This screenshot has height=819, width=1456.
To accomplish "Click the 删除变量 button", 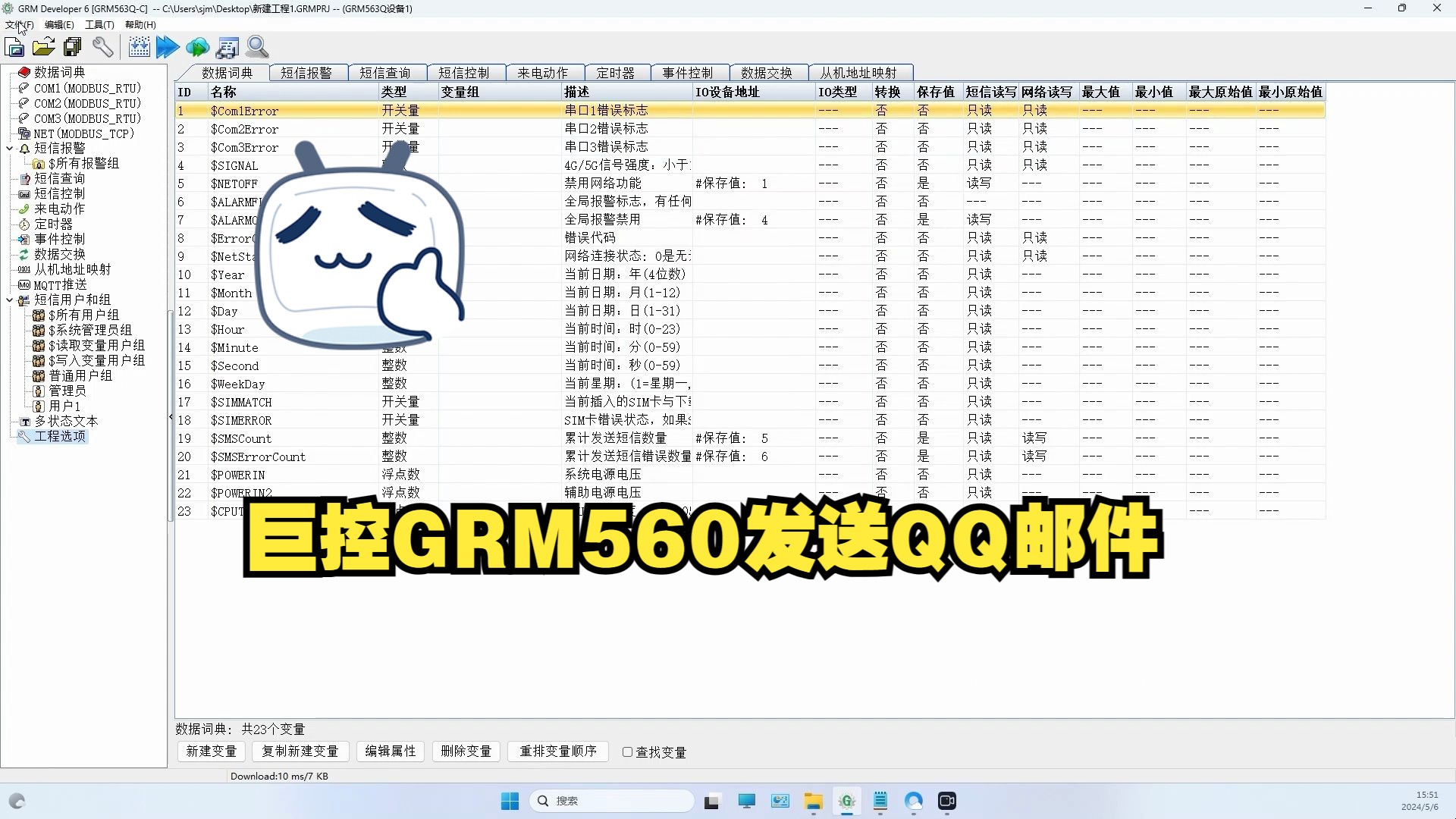I will click(466, 752).
